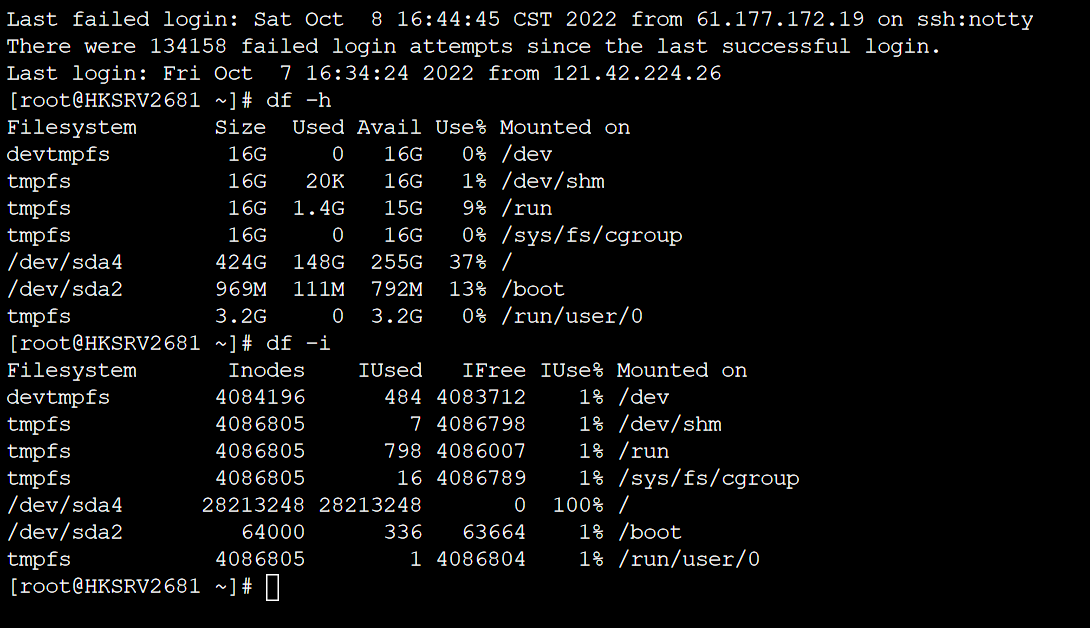
Task: Click the 'Avail' column header
Action: [390, 127]
